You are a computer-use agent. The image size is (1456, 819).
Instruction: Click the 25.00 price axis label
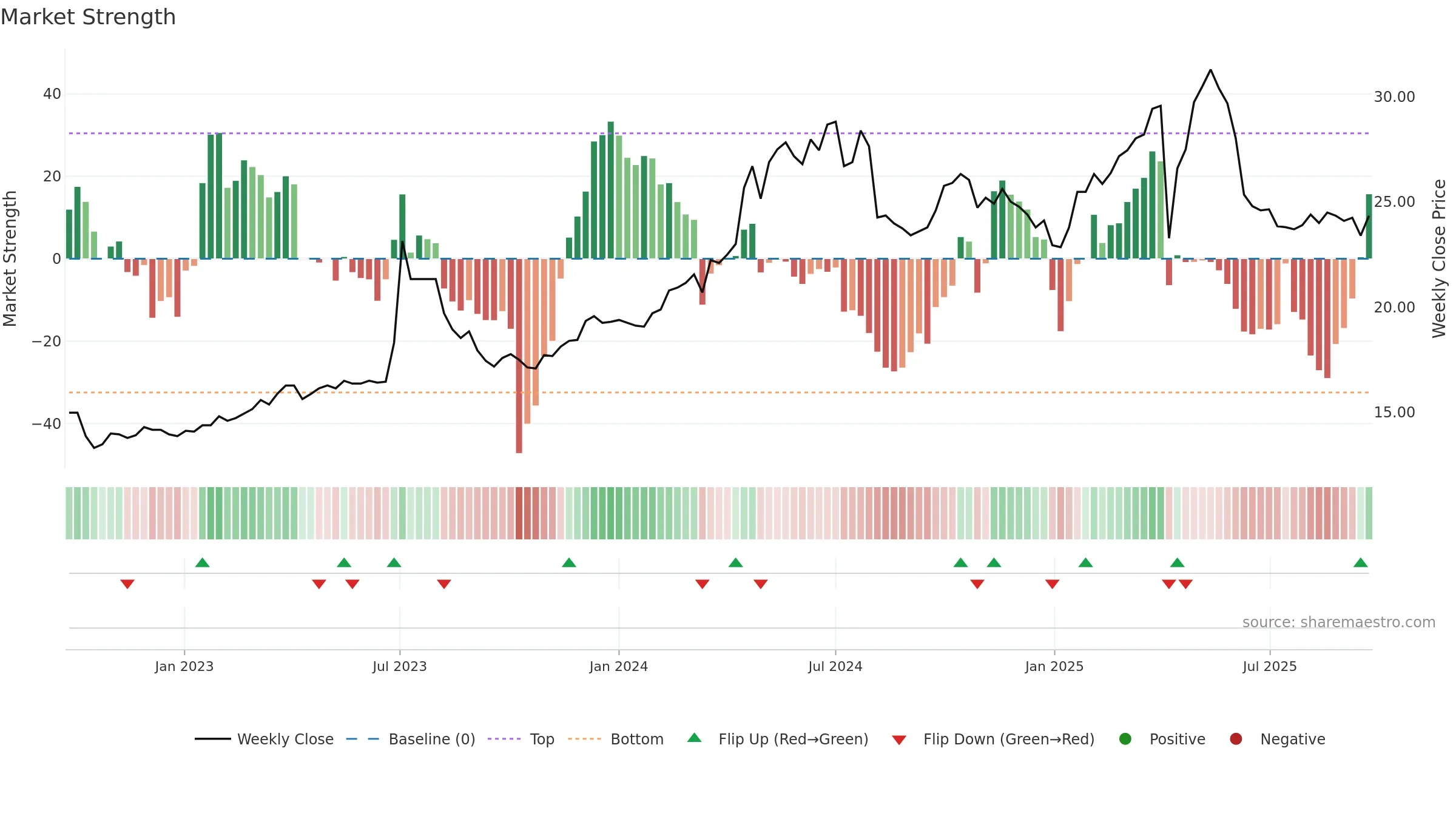1394,201
